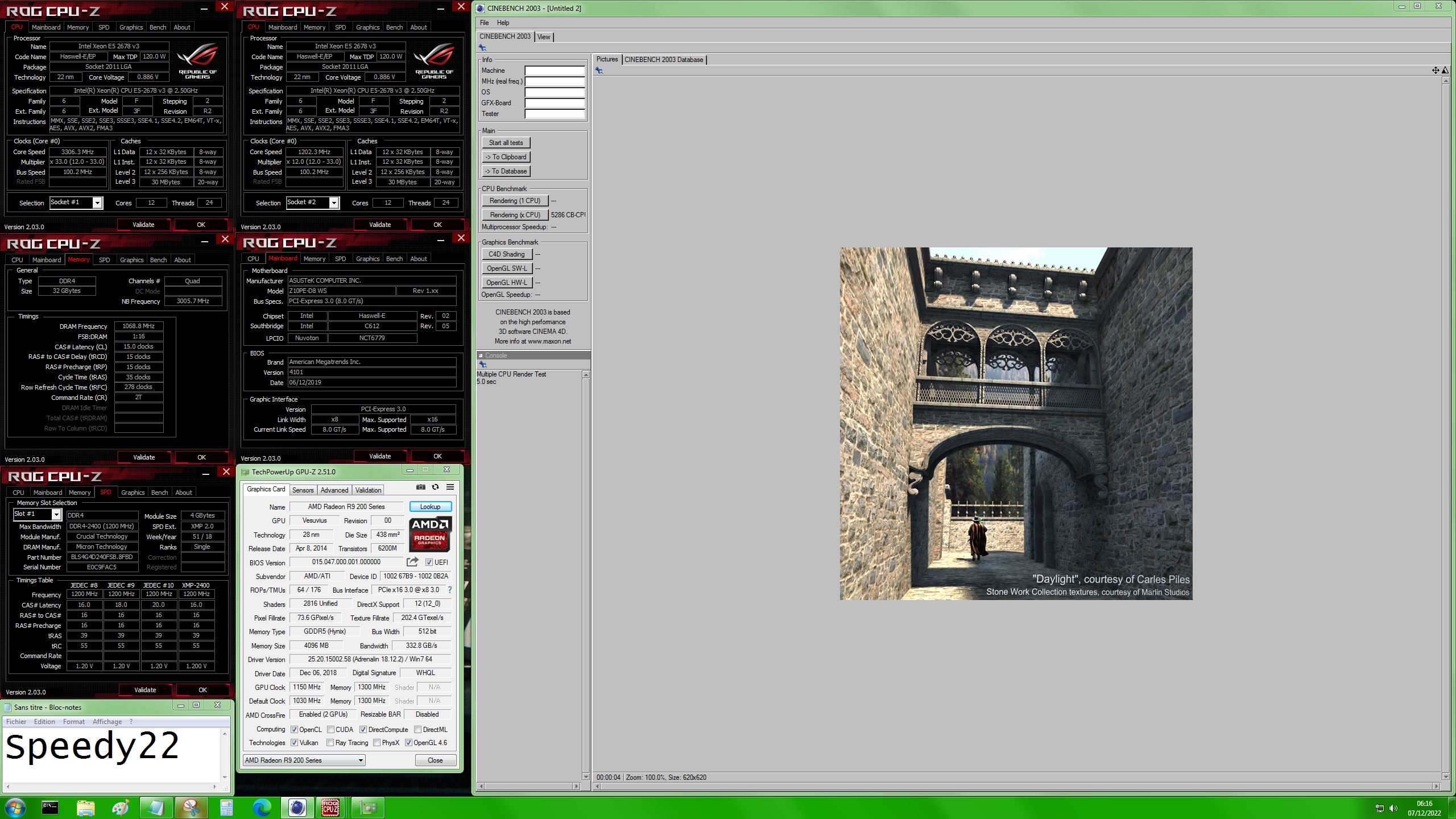Open the Socket #1 selection dropdown
Image resolution: width=1456 pixels, height=819 pixels.
(76, 202)
